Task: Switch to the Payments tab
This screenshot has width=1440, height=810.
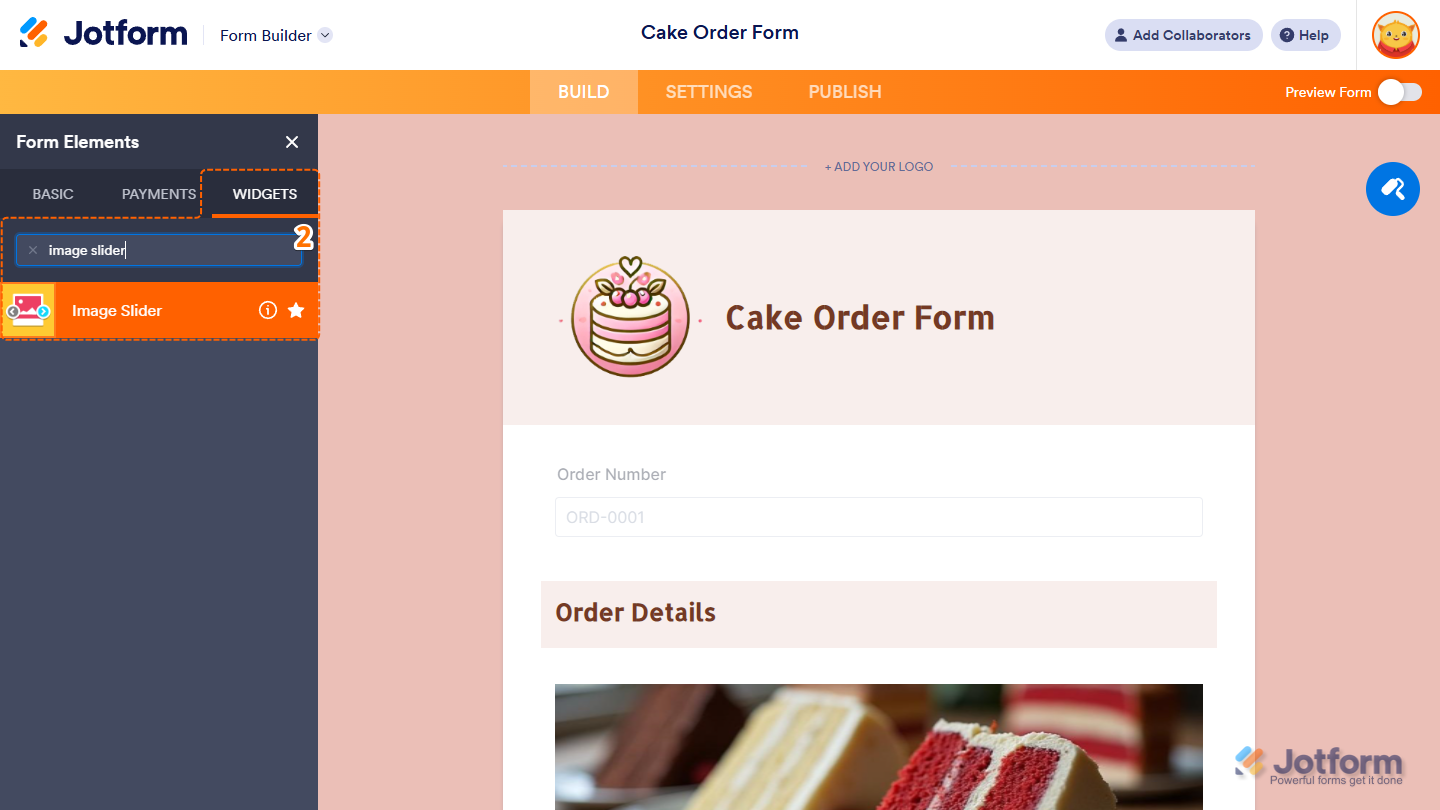Action: pos(159,194)
